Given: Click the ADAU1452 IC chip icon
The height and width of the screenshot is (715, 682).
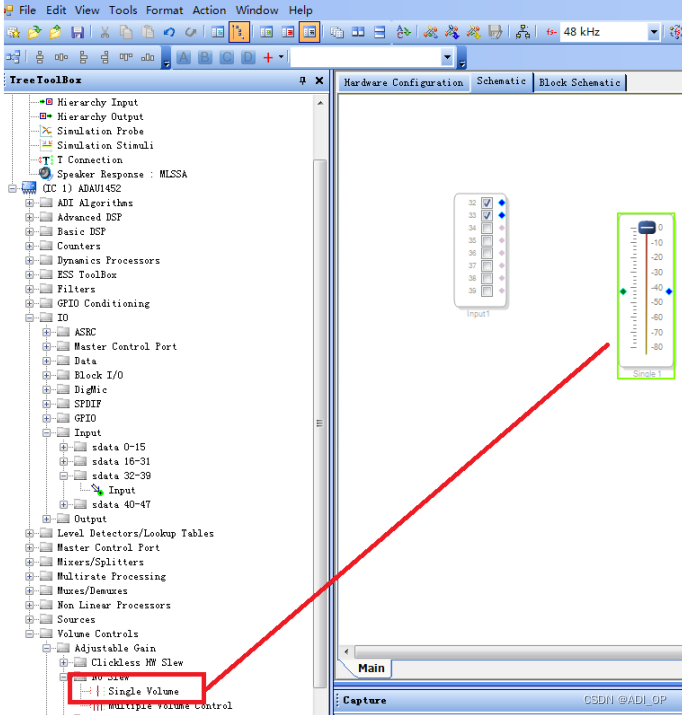Looking at the screenshot, I should [29, 188].
